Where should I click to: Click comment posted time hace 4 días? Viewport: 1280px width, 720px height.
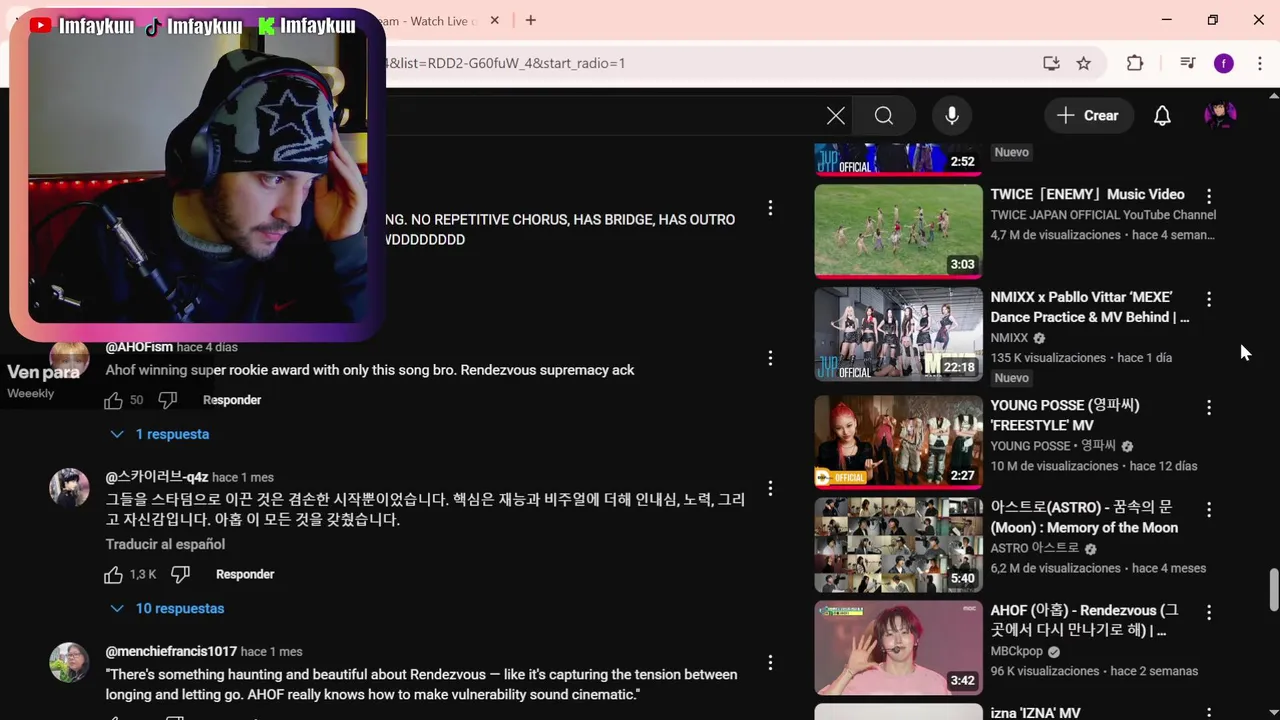(x=207, y=347)
